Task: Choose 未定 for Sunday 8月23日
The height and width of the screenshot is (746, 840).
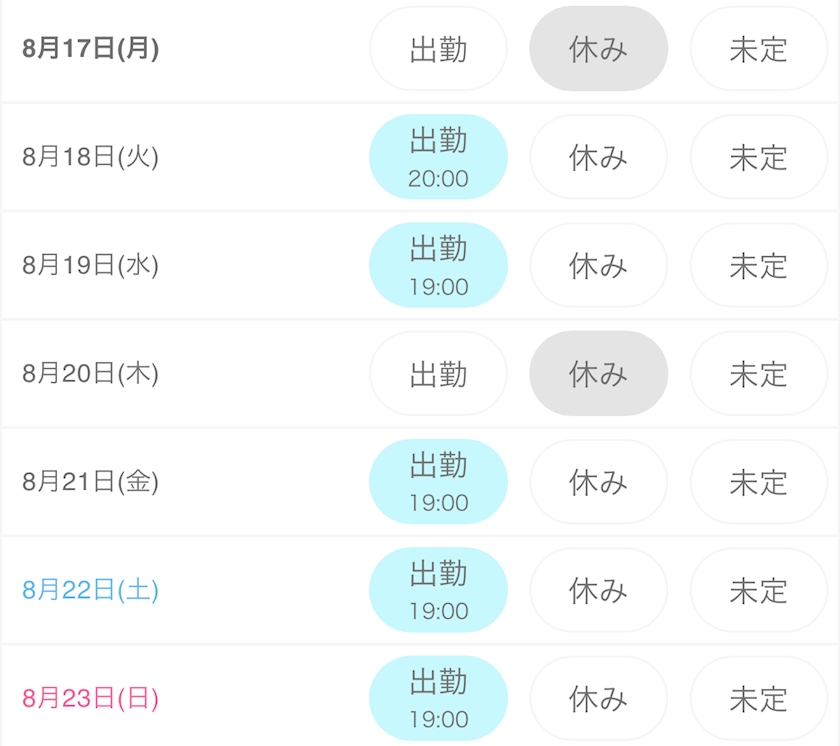Action: [x=759, y=698]
